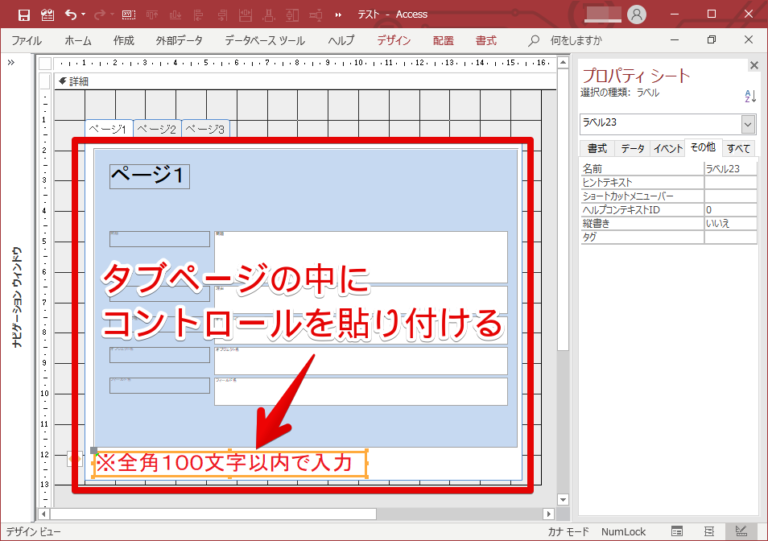Click the gray move handle of the selected label
This screenshot has width=768, height=541.
coord(94,450)
